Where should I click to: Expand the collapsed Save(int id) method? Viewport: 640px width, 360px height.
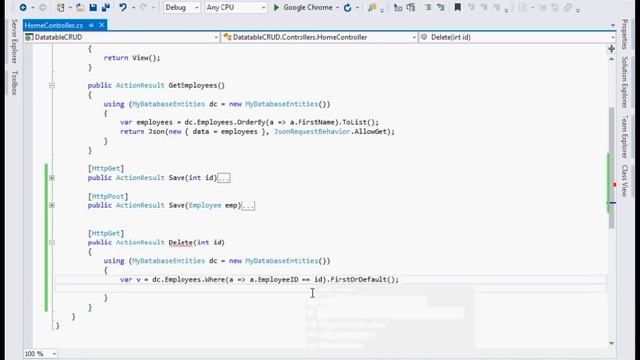52,178
